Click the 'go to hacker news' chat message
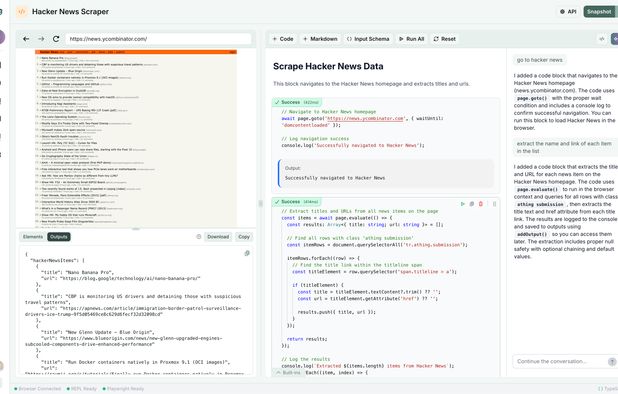618x394 pixels. tap(540, 60)
